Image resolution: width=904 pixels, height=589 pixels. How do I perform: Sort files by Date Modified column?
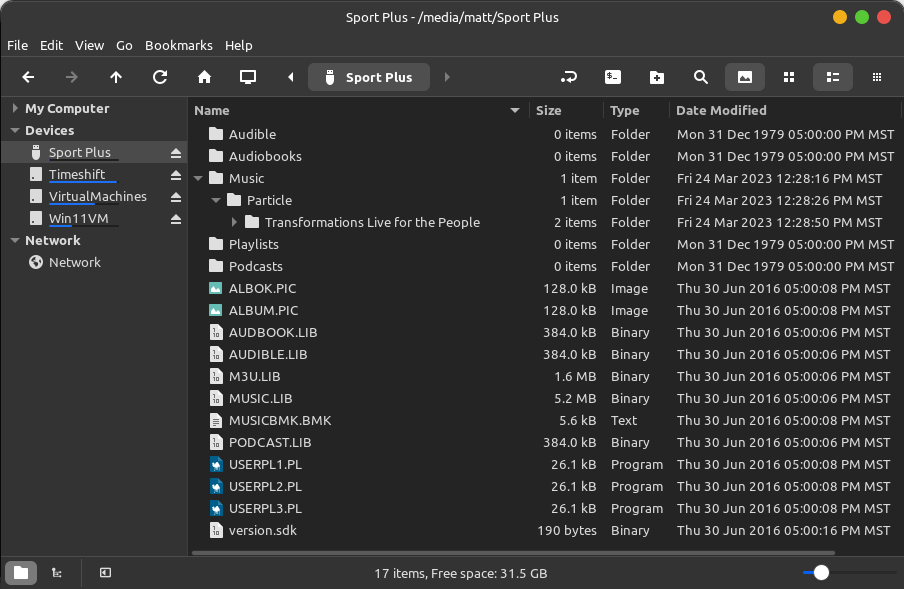coord(721,111)
